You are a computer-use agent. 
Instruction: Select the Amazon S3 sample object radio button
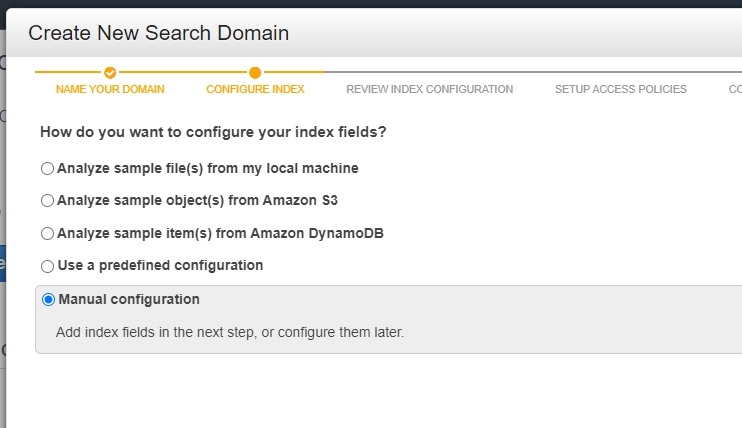coord(48,201)
